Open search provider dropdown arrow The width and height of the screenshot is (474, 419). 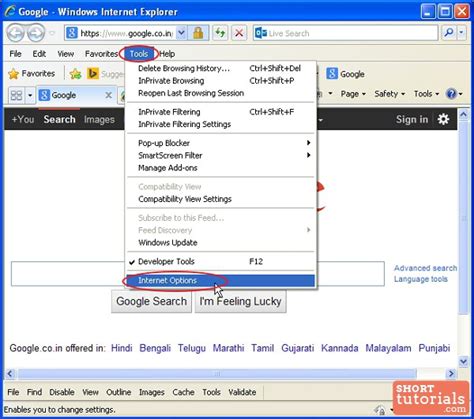[462, 33]
